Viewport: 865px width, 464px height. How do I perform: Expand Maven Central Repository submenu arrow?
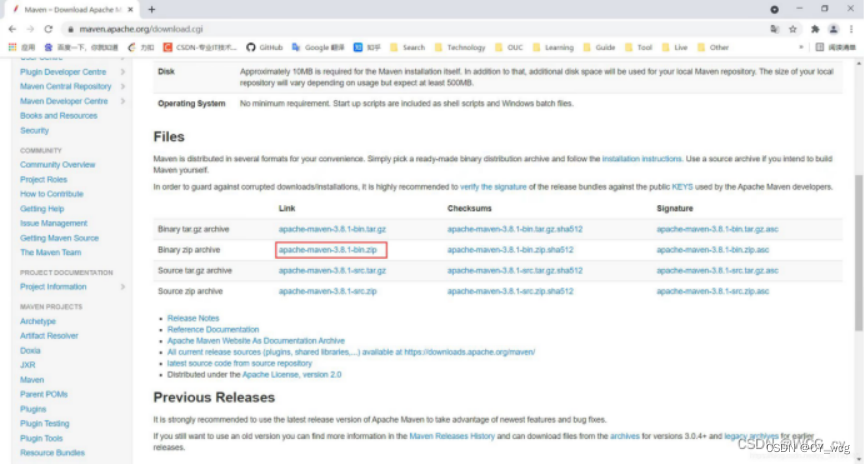[122, 87]
